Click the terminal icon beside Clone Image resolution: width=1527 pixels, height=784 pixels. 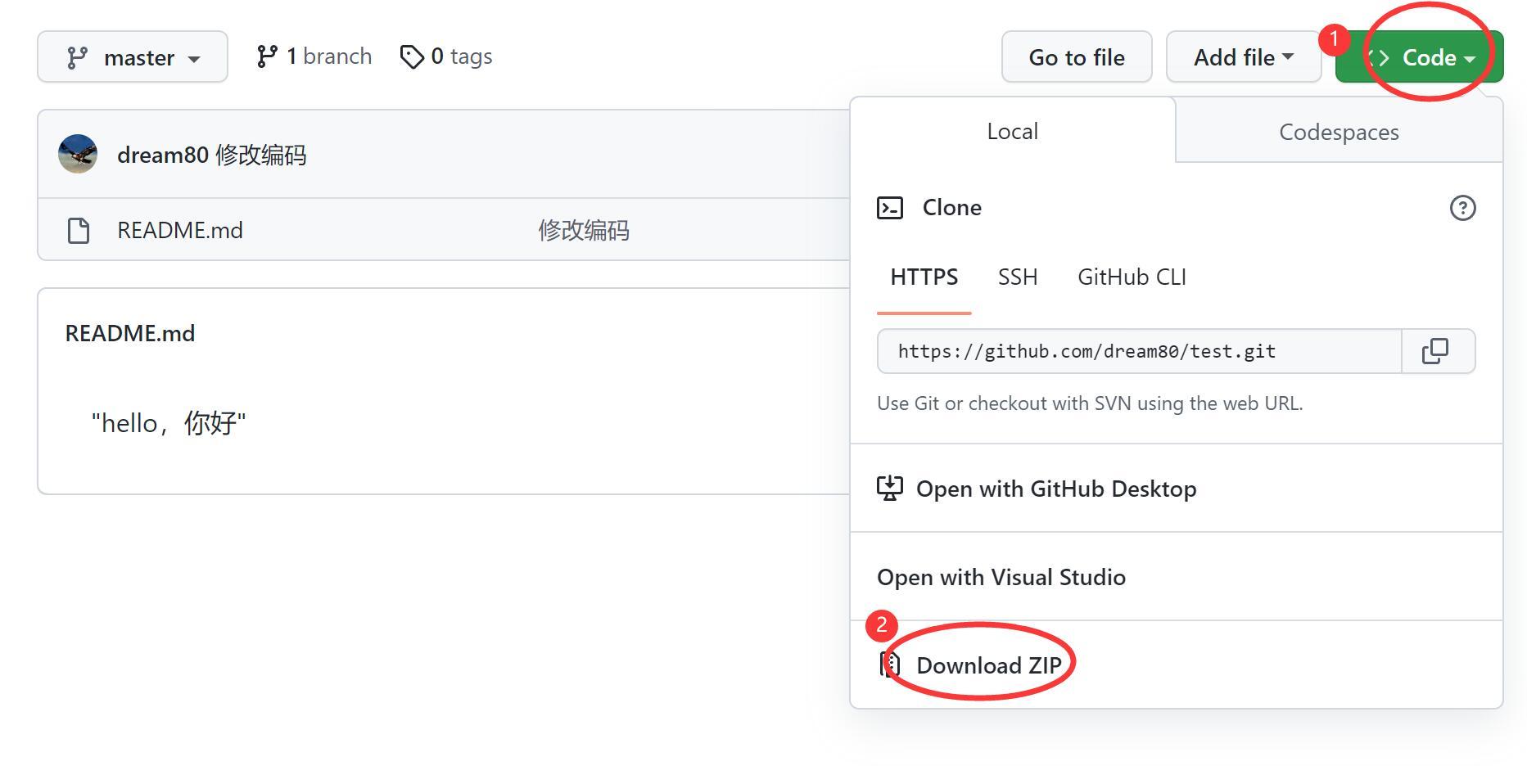click(x=890, y=208)
